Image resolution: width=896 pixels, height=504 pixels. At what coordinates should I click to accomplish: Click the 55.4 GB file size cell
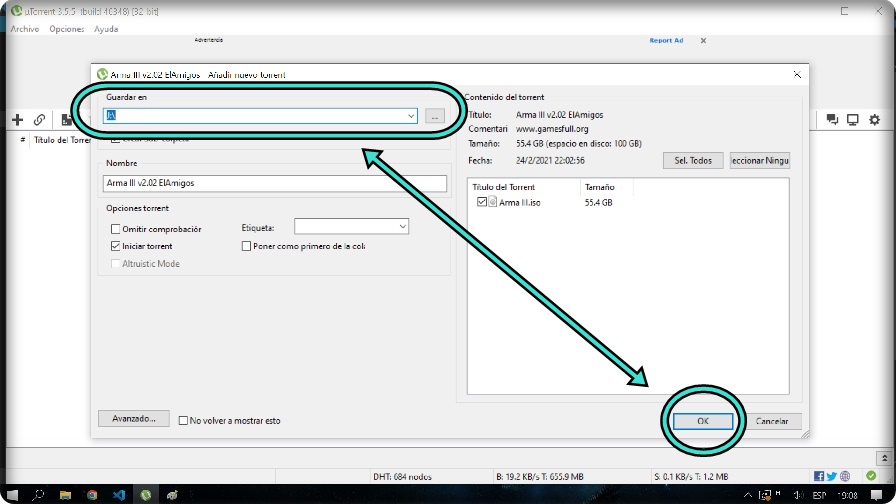pos(598,202)
